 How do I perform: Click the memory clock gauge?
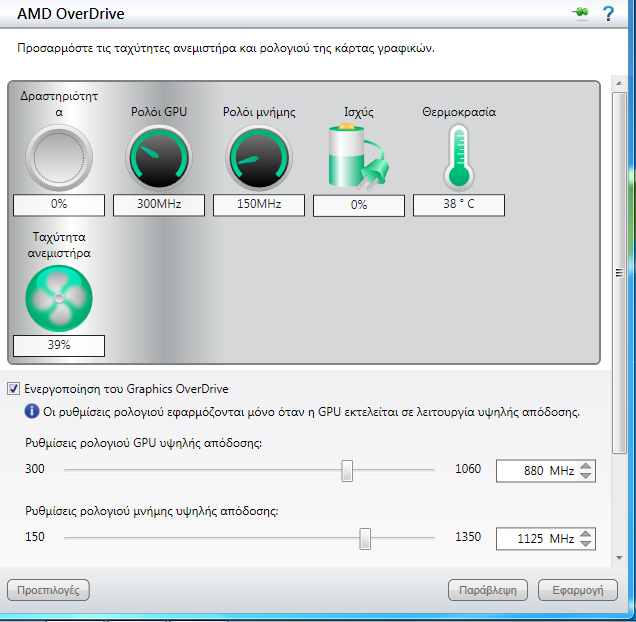(x=259, y=157)
